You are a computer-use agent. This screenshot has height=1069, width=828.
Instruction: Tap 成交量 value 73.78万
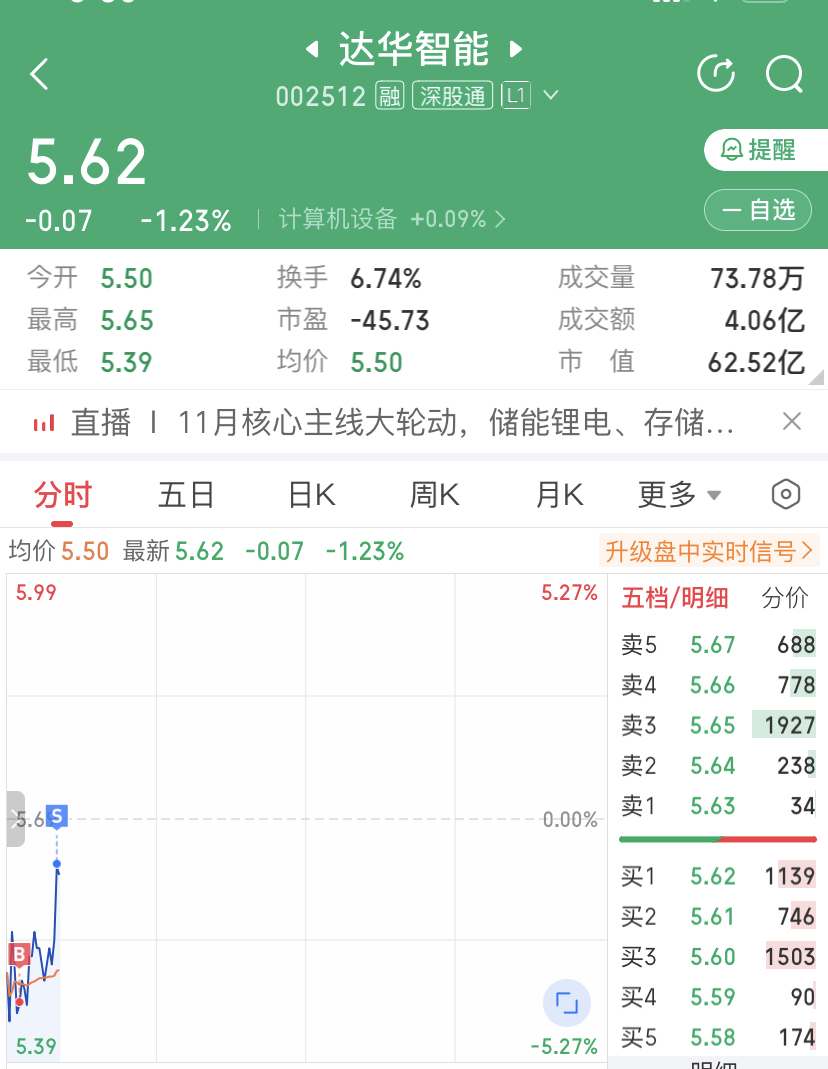click(757, 279)
